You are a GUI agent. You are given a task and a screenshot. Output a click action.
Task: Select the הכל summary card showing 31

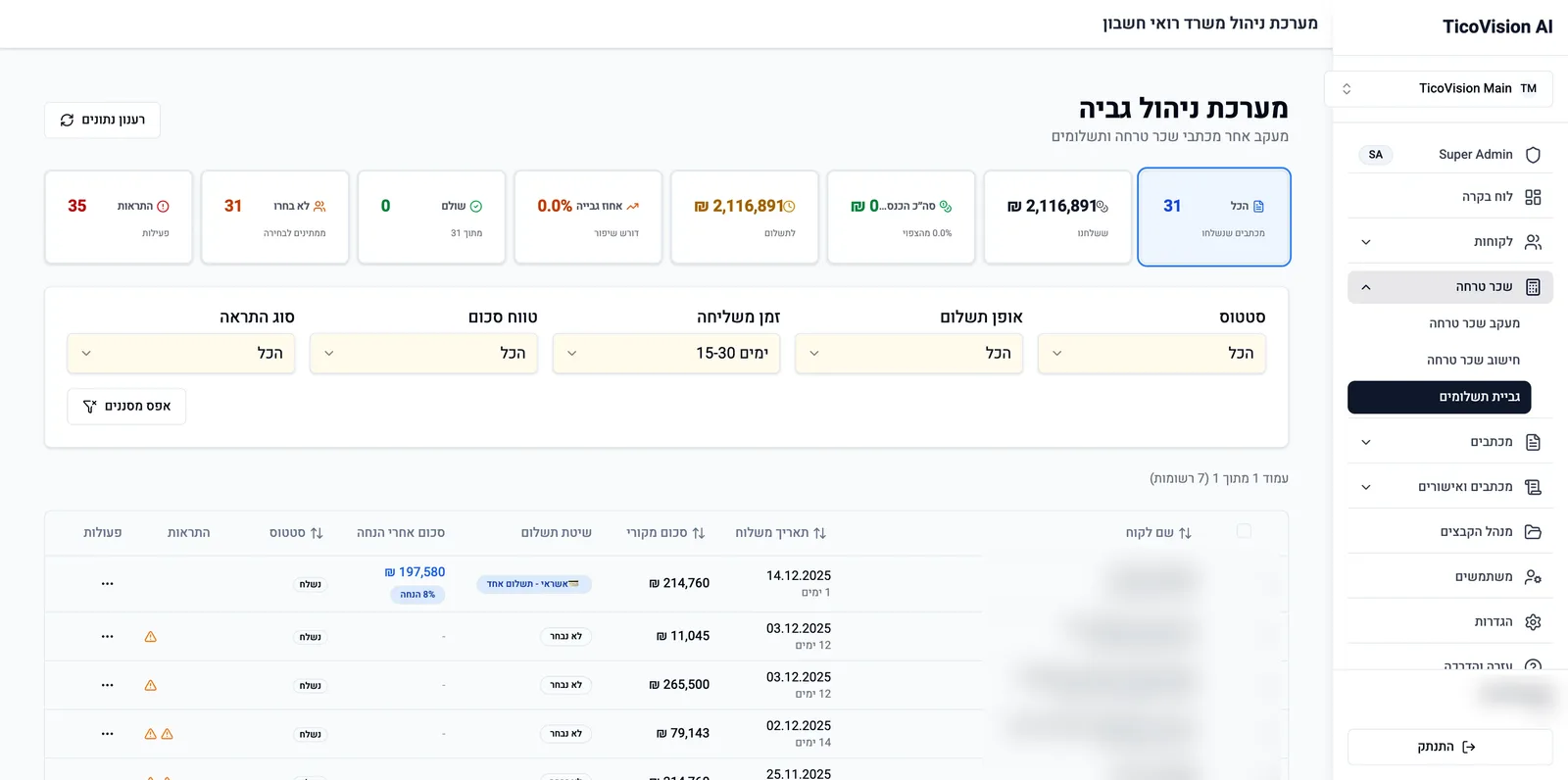coord(1213,217)
